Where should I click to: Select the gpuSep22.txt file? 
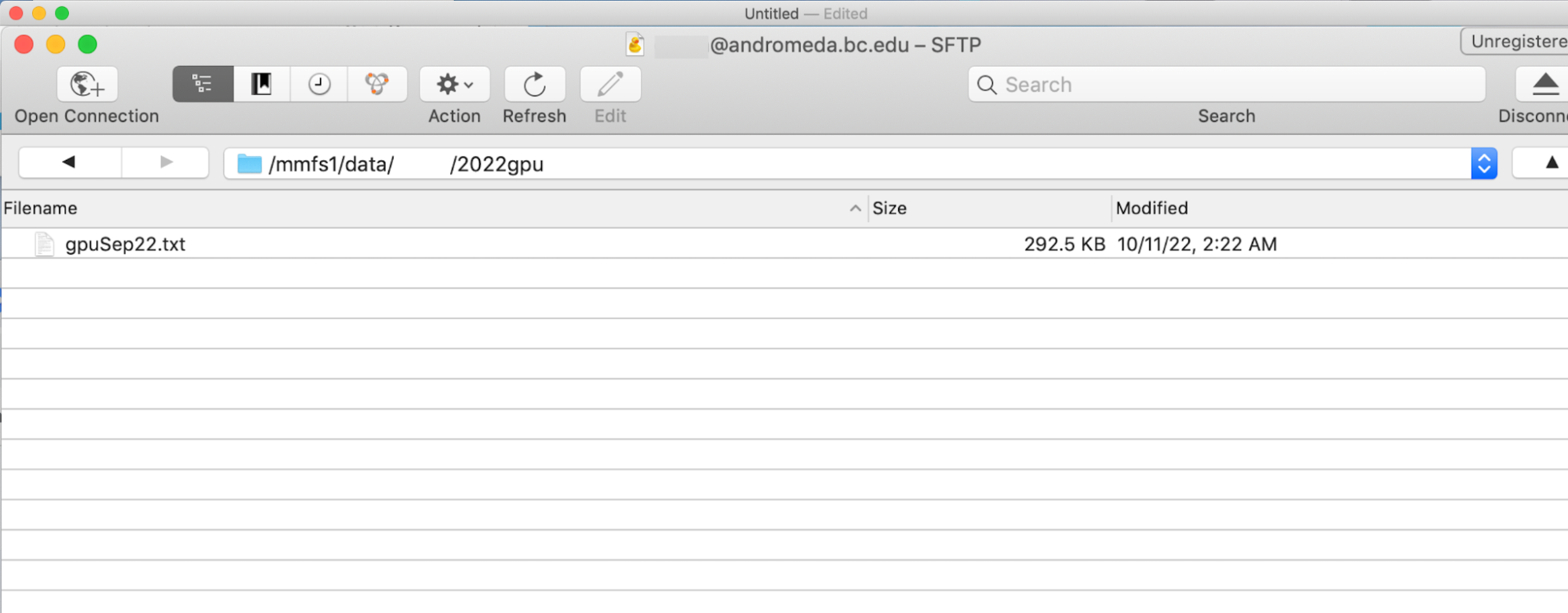pyautogui.click(x=126, y=245)
